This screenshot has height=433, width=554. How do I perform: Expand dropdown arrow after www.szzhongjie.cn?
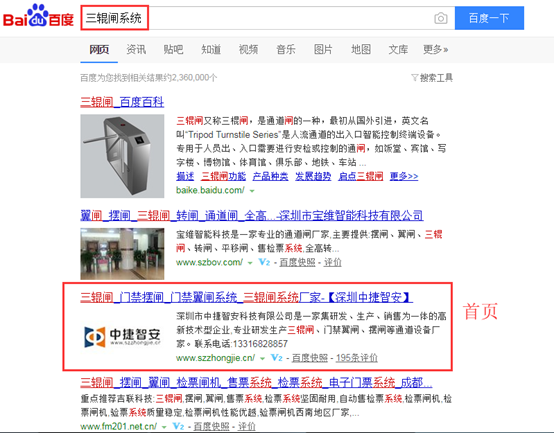(263, 358)
